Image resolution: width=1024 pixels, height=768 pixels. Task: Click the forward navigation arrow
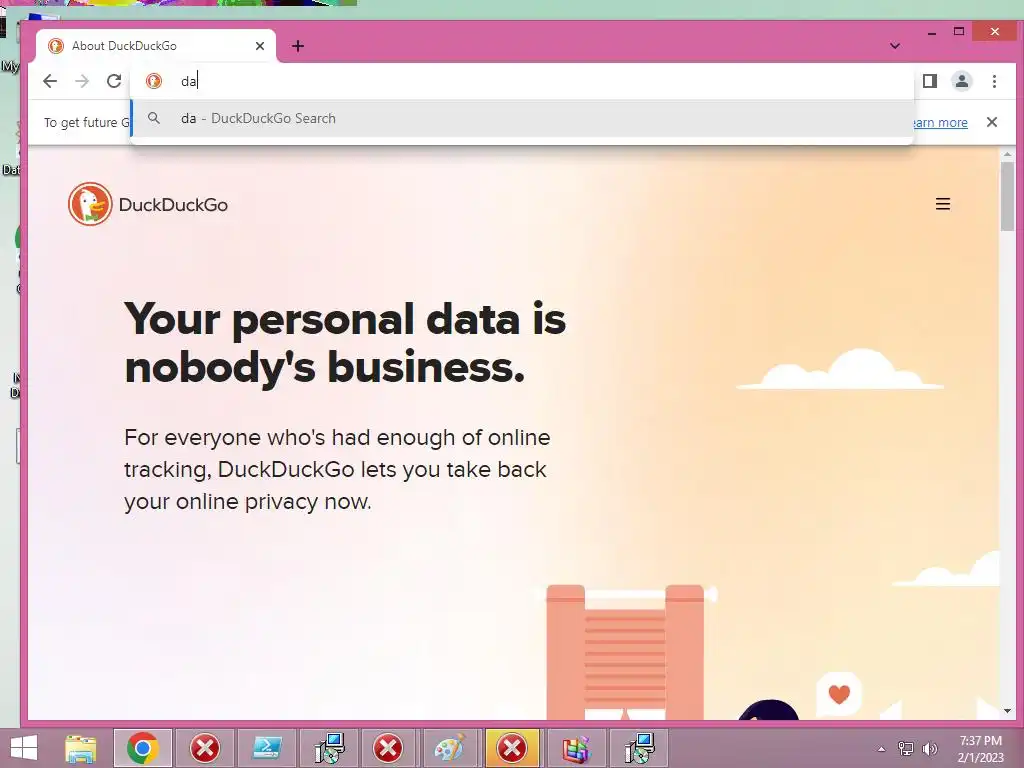82,81
